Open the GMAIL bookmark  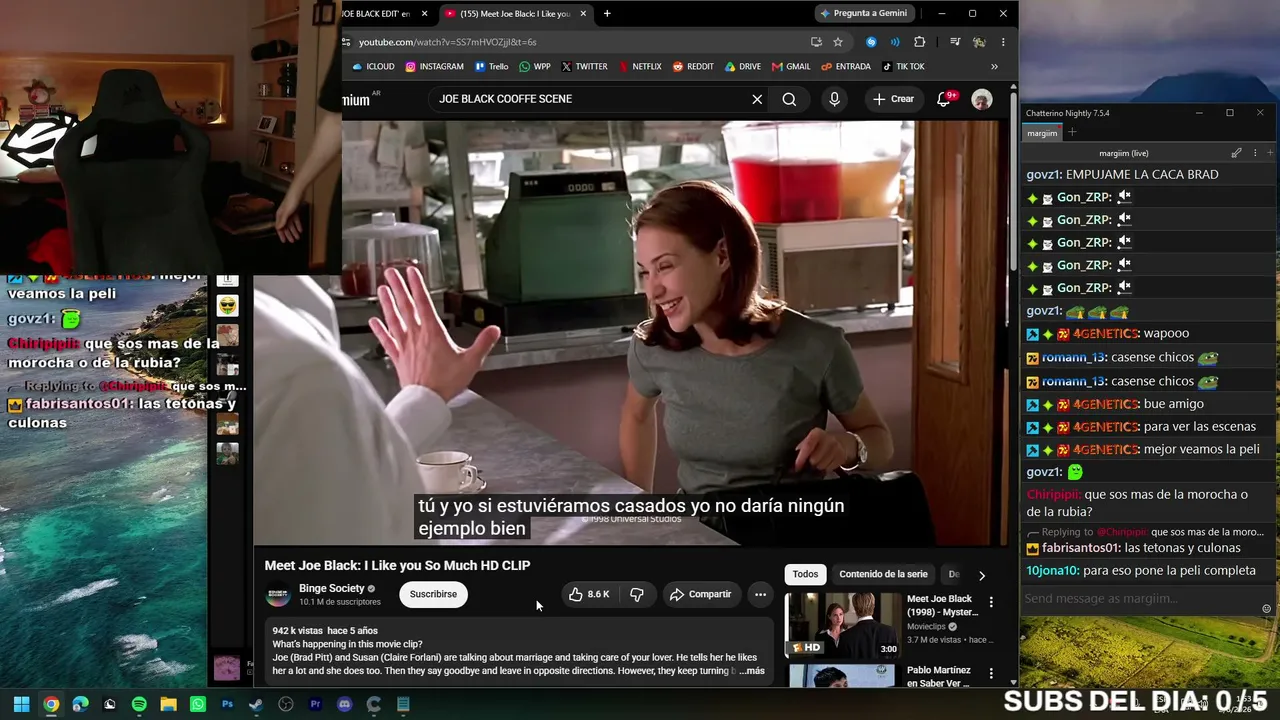click(791, 67)
